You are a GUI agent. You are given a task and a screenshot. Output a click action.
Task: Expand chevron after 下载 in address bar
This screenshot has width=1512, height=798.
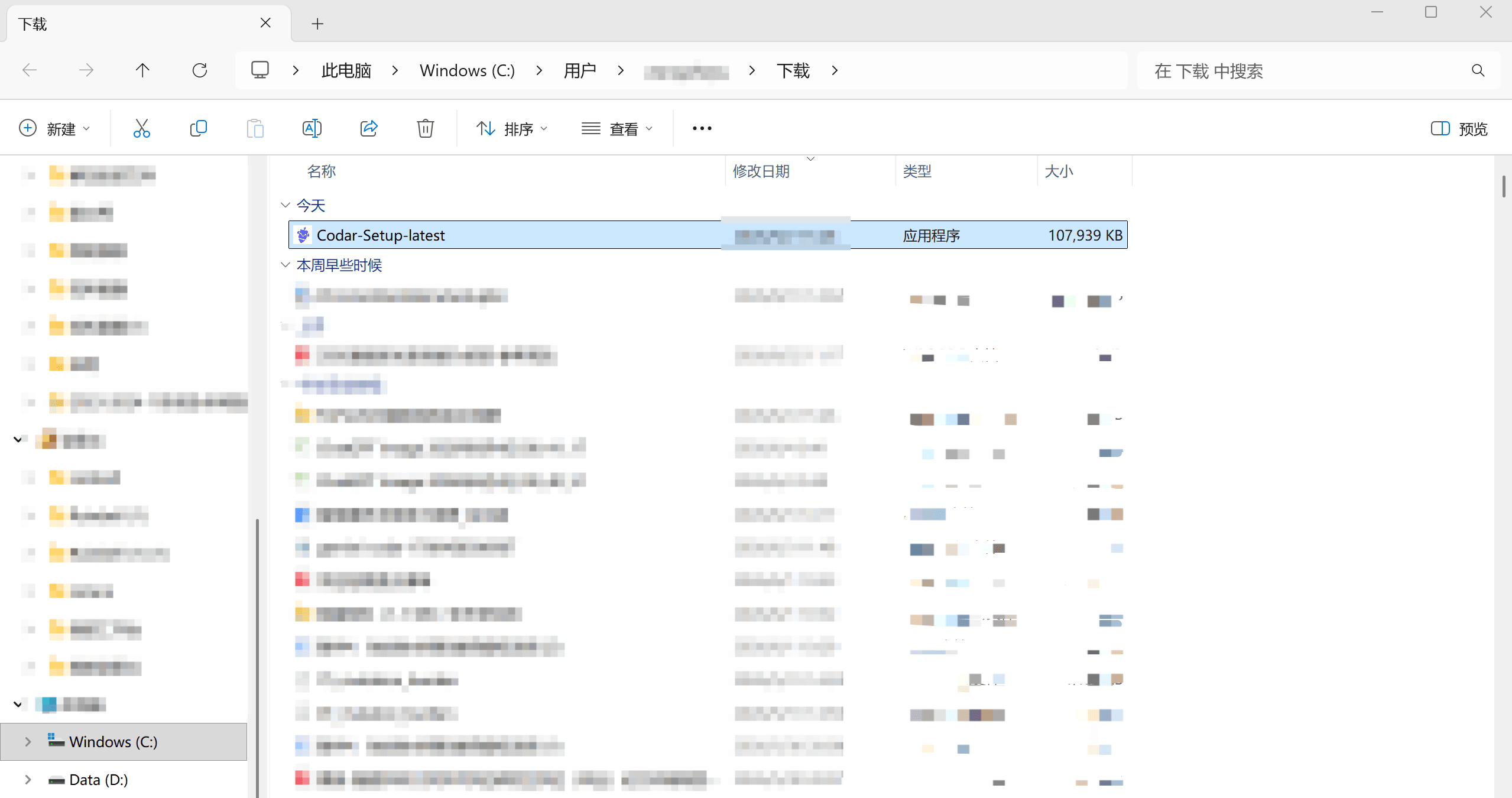coord(835,70)
